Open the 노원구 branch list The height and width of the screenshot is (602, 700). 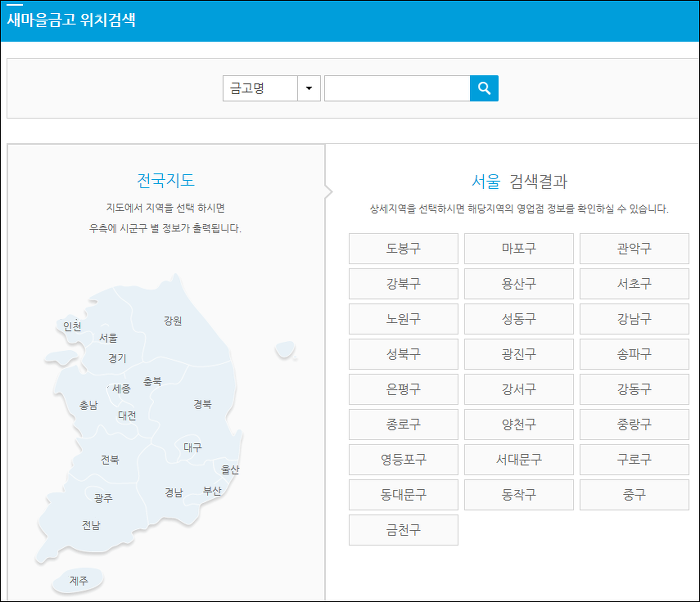pyautogui.click(x=404, y=319)
